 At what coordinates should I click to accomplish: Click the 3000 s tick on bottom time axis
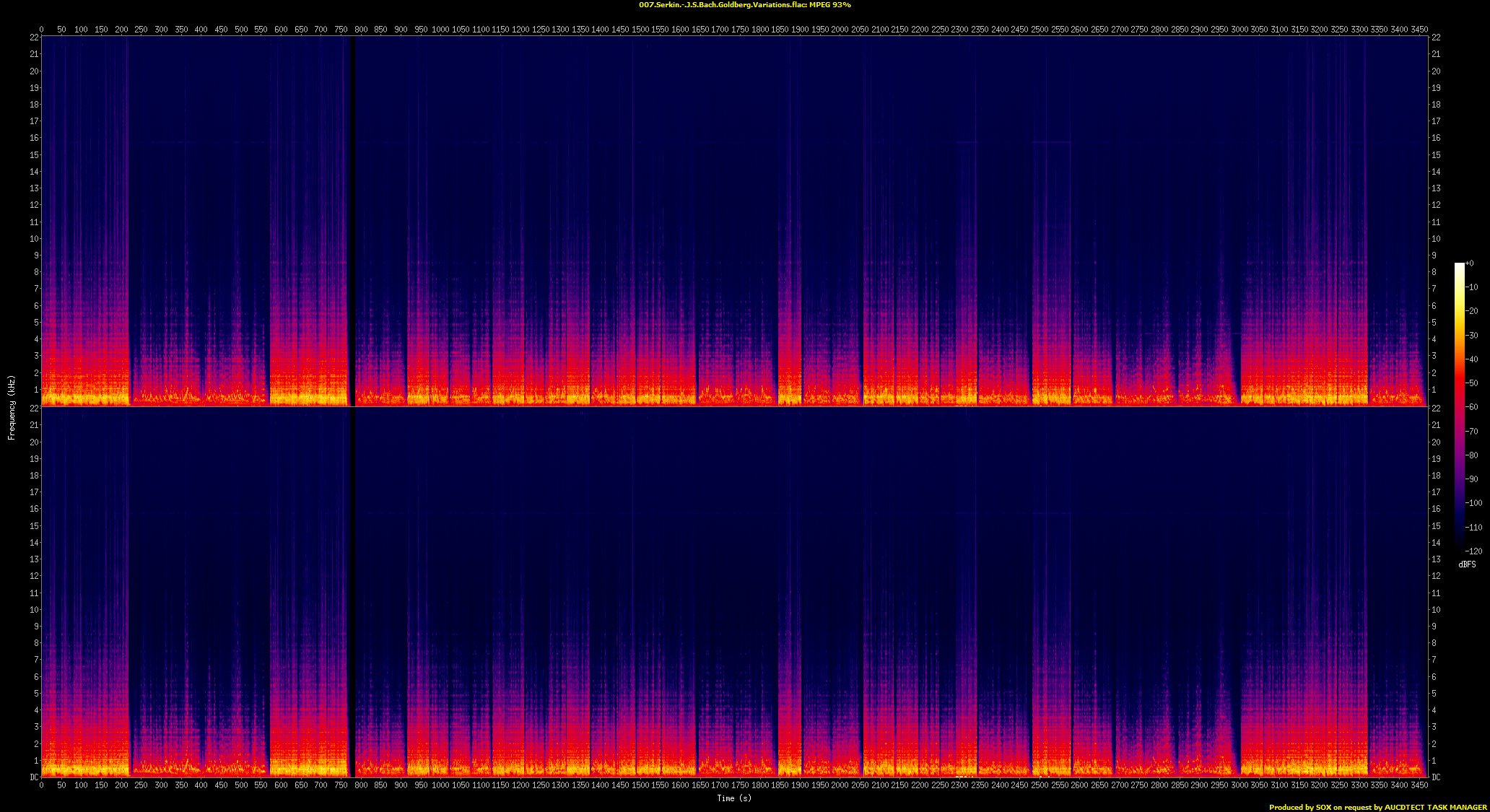(1239, 785)
